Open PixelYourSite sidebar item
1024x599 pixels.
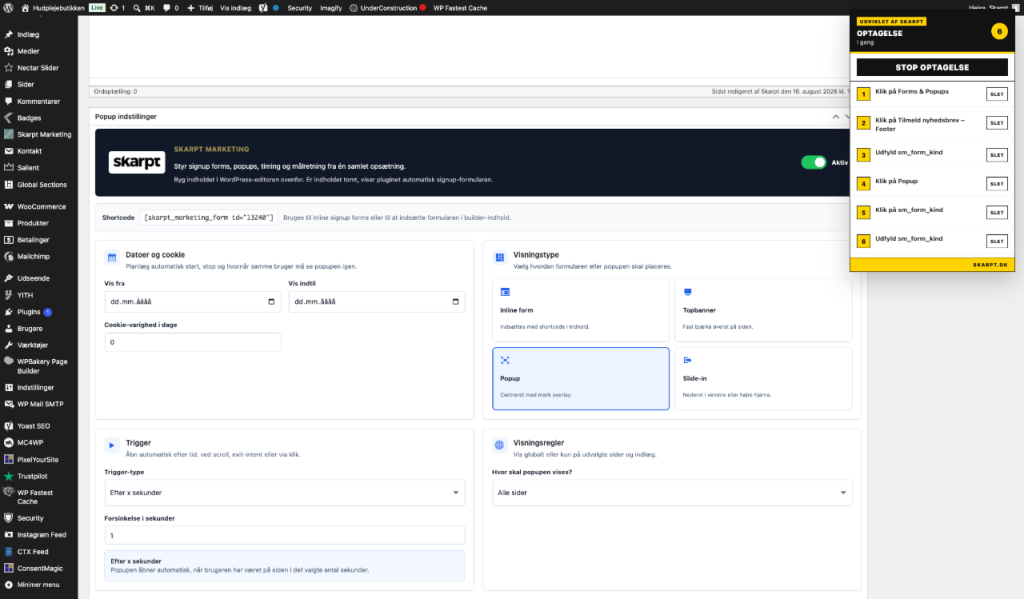tap(39, 459)
